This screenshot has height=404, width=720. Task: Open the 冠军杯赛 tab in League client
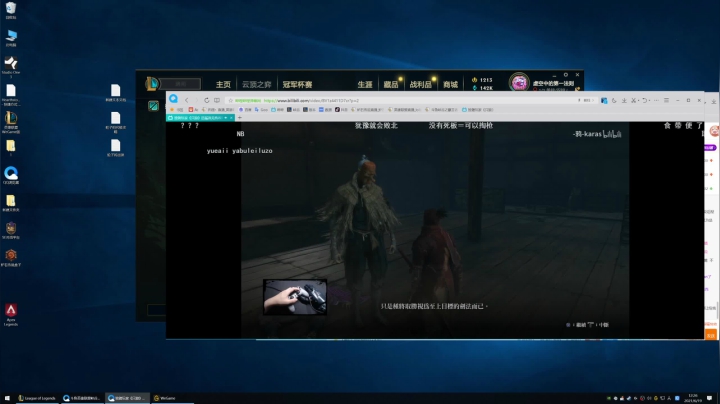[298, 84]
